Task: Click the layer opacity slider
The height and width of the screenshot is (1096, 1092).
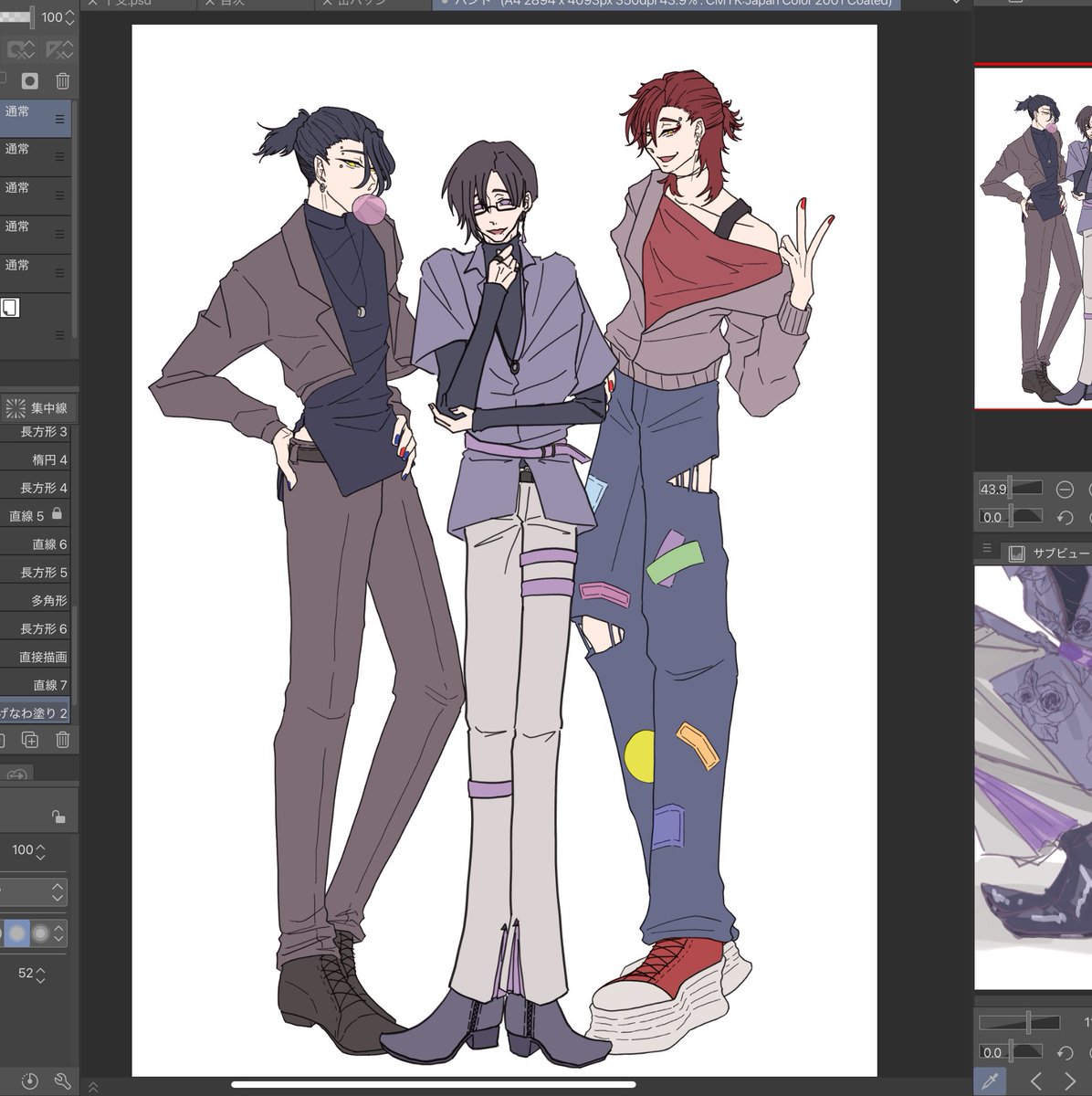Action: 16,17
